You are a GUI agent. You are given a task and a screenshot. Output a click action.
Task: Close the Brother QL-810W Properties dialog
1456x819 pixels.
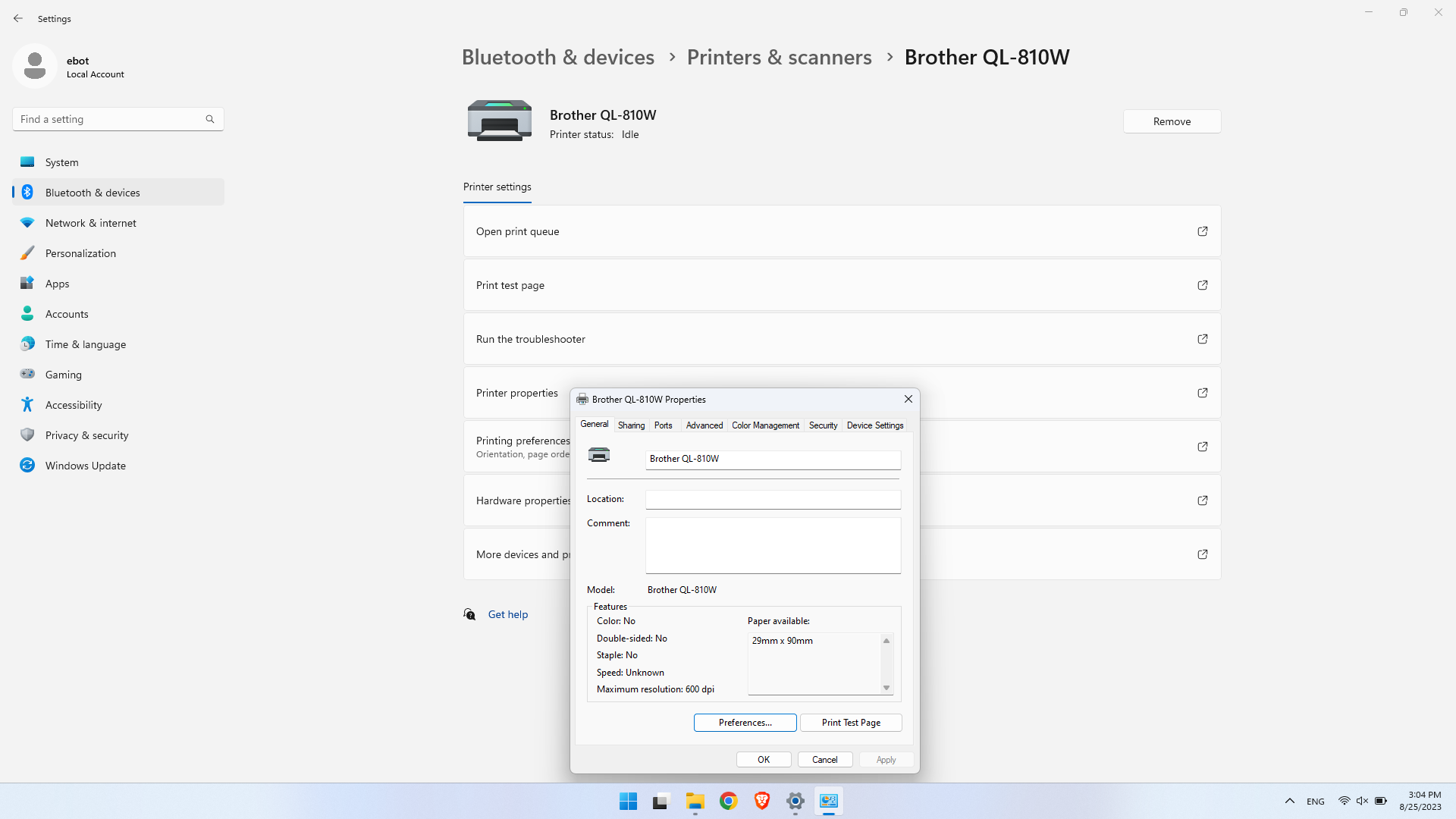click(908, 399)
